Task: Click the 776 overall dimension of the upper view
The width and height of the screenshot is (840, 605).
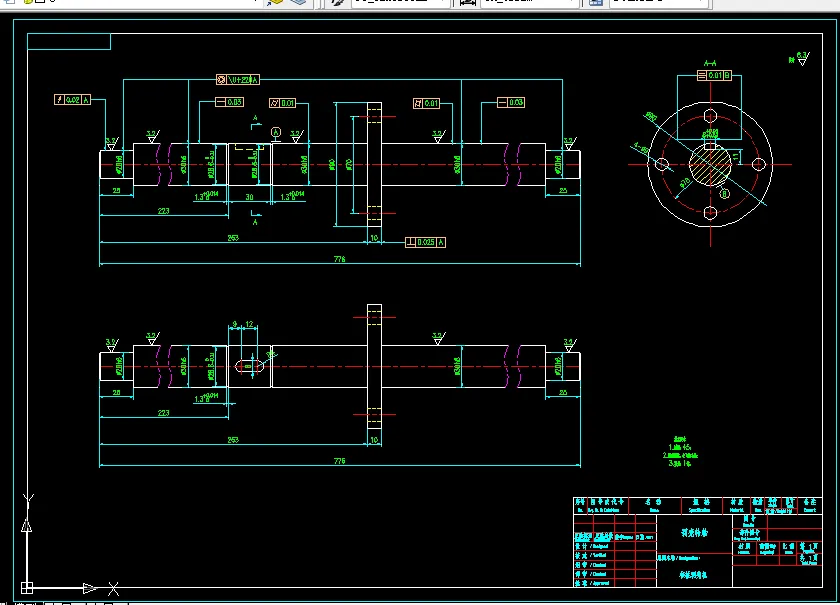Action: click(x=340, y=259)
